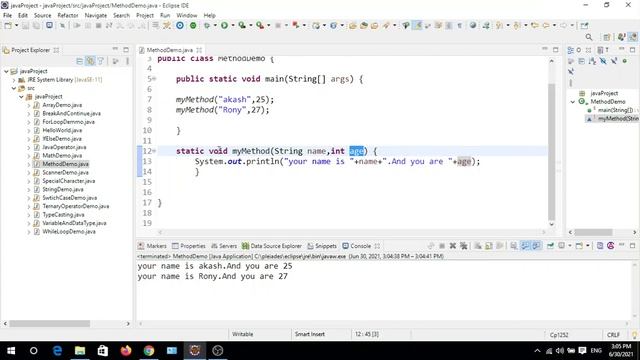Open the File menu
The image size is (640, 360).
[7, 15]
